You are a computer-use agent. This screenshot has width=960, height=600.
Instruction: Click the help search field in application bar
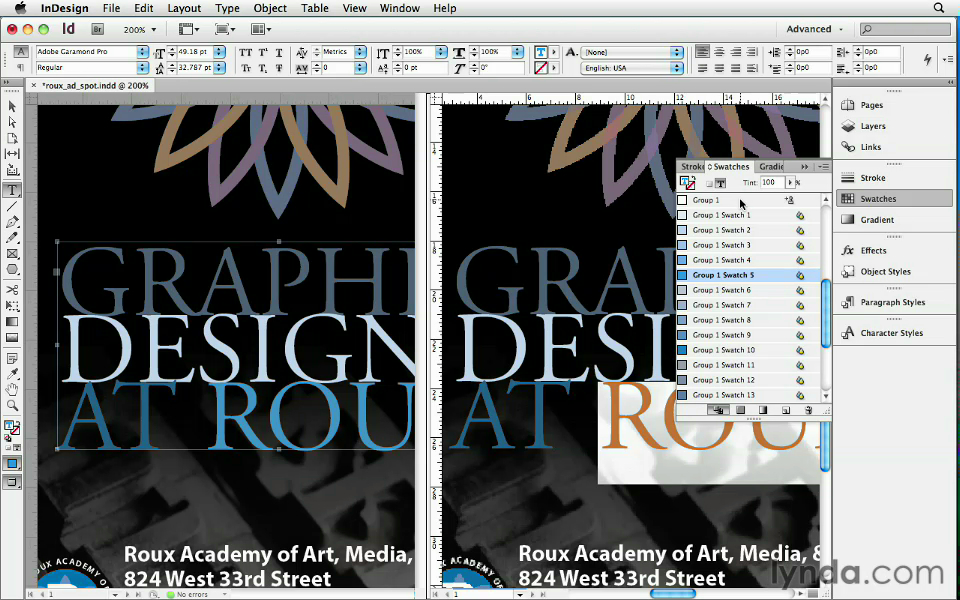pos(906,29)
